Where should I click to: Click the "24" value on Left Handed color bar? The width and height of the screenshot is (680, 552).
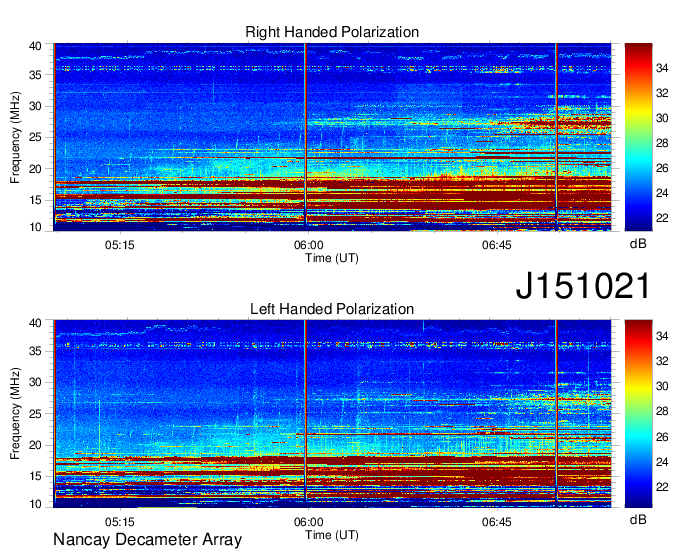pos(662,462)
